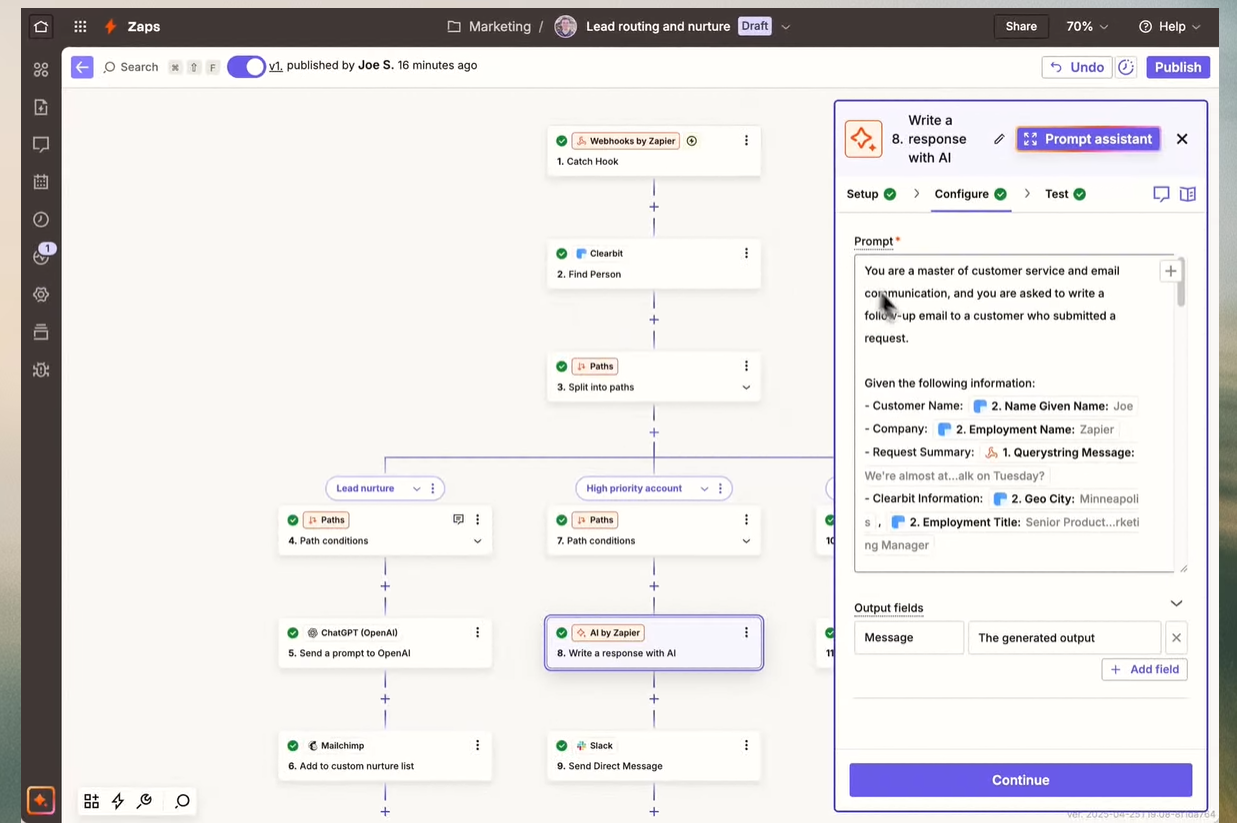Select the Split into paths step card

point(654,377)
